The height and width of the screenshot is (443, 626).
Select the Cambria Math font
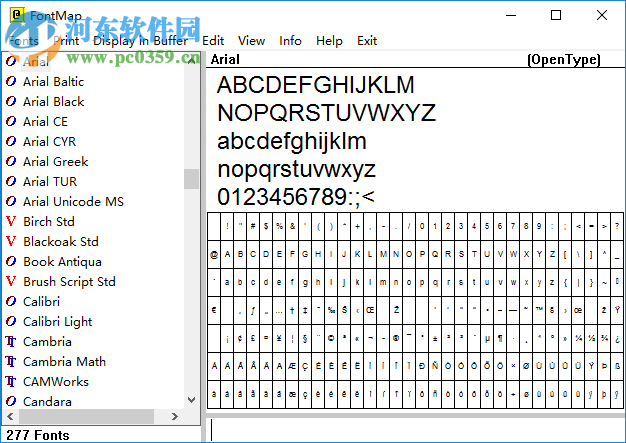click(64, 361)
